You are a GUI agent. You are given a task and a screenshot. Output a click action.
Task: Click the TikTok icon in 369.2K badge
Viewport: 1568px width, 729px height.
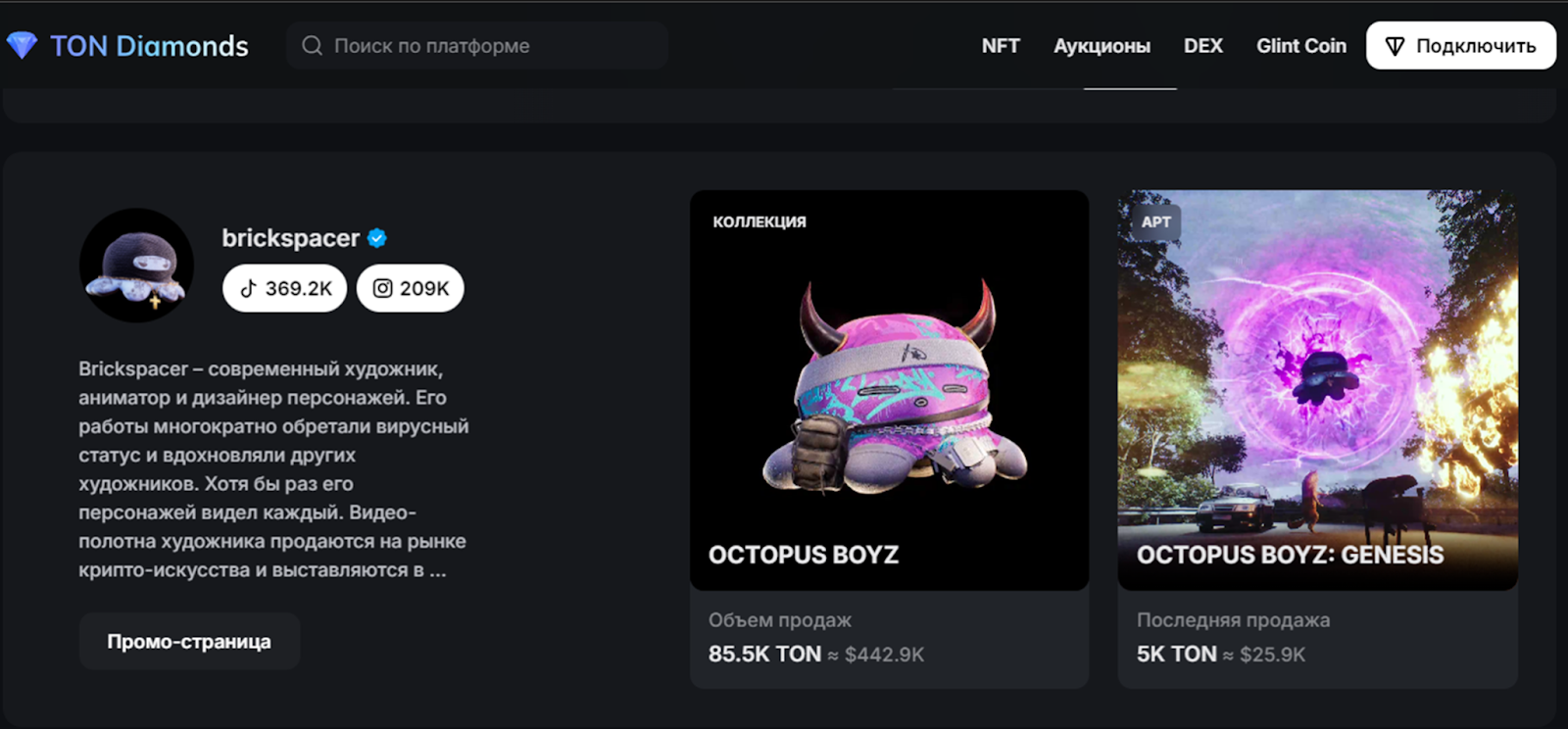(249, 288)
